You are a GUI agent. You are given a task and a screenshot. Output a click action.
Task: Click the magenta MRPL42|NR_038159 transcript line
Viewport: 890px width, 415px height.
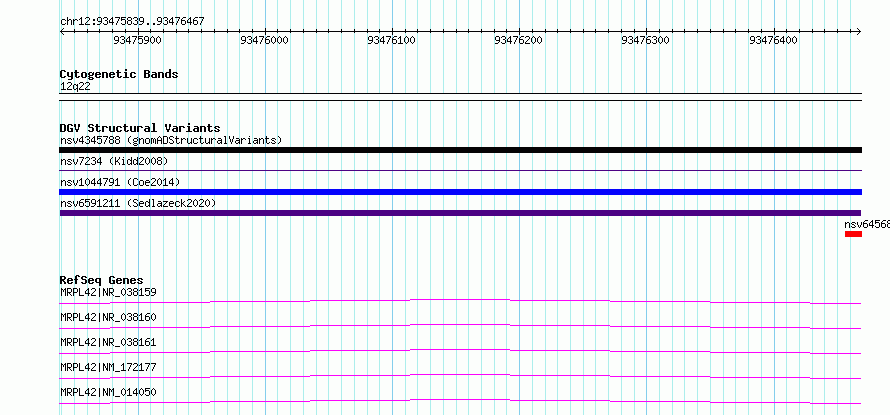click(460, 301)
